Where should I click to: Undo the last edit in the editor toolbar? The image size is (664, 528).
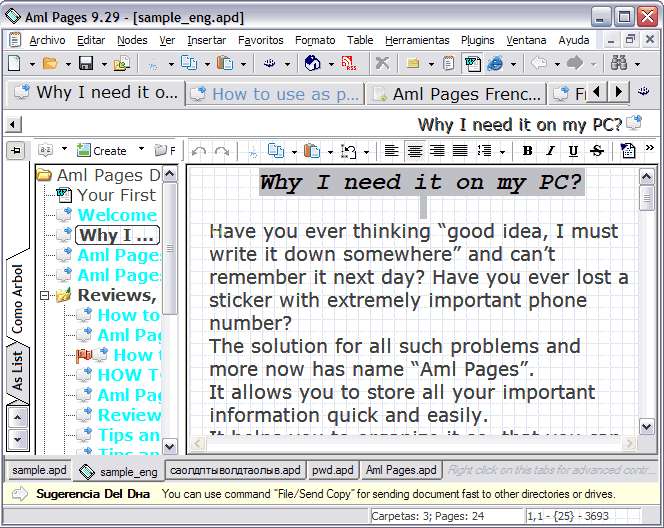199,151
